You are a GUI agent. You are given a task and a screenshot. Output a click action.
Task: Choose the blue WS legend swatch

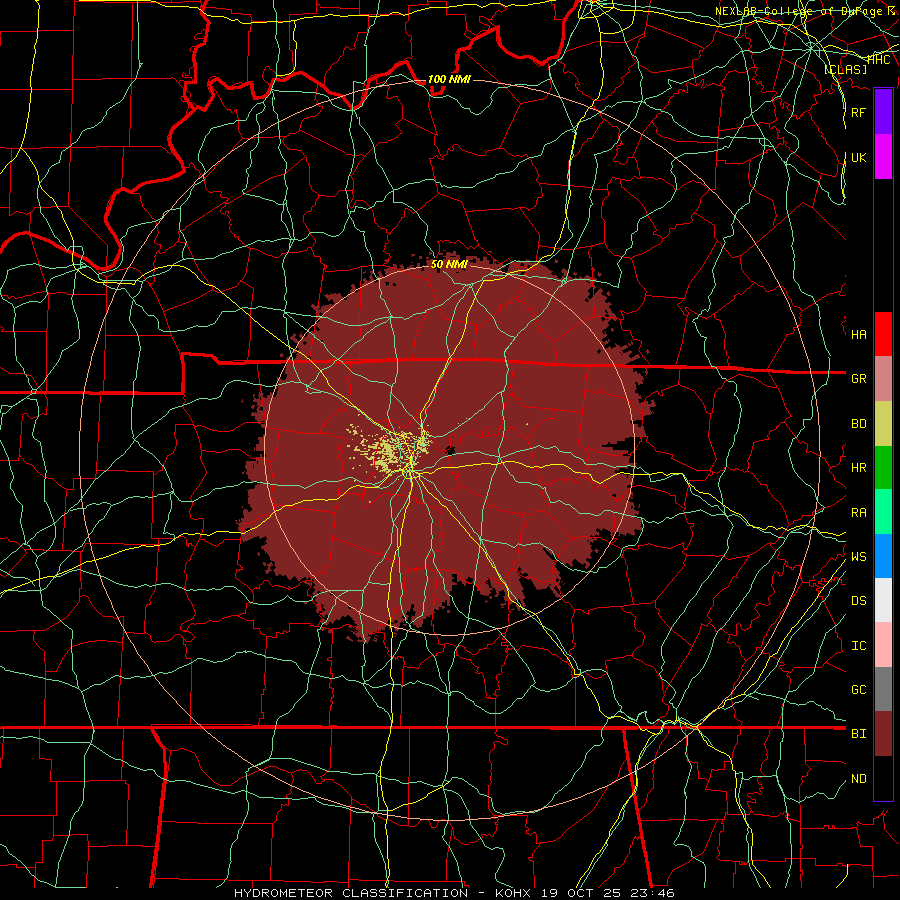pyautogui.click(x=883, y=556)
